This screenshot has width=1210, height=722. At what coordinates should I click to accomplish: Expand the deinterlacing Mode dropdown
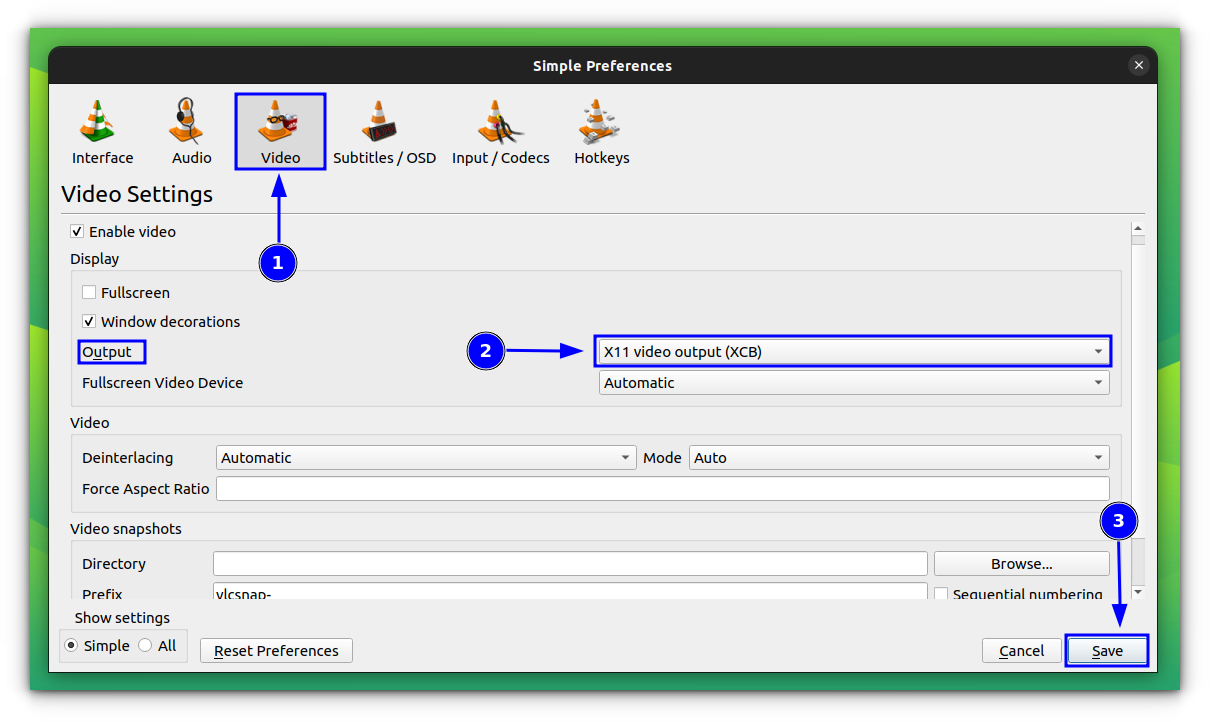pos(897,457)
